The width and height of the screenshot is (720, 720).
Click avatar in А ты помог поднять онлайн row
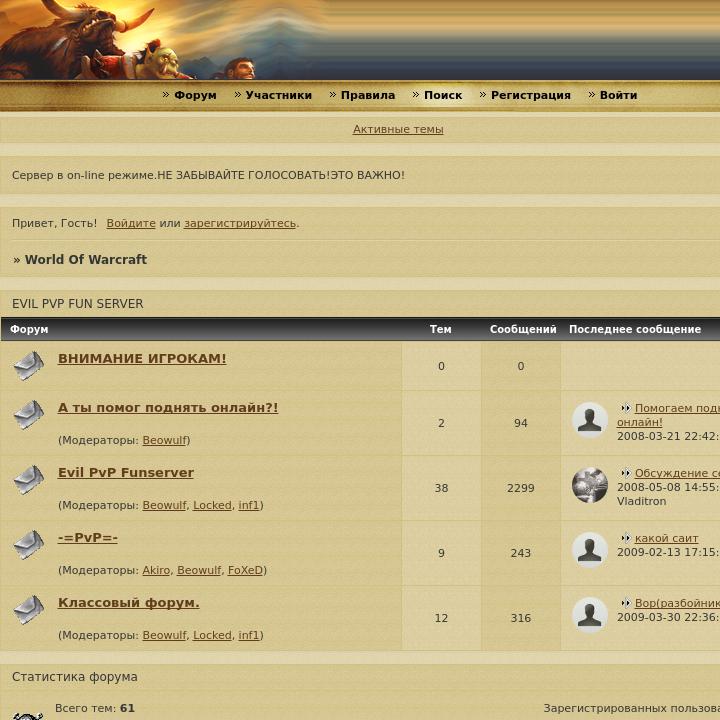pos(590,420)
